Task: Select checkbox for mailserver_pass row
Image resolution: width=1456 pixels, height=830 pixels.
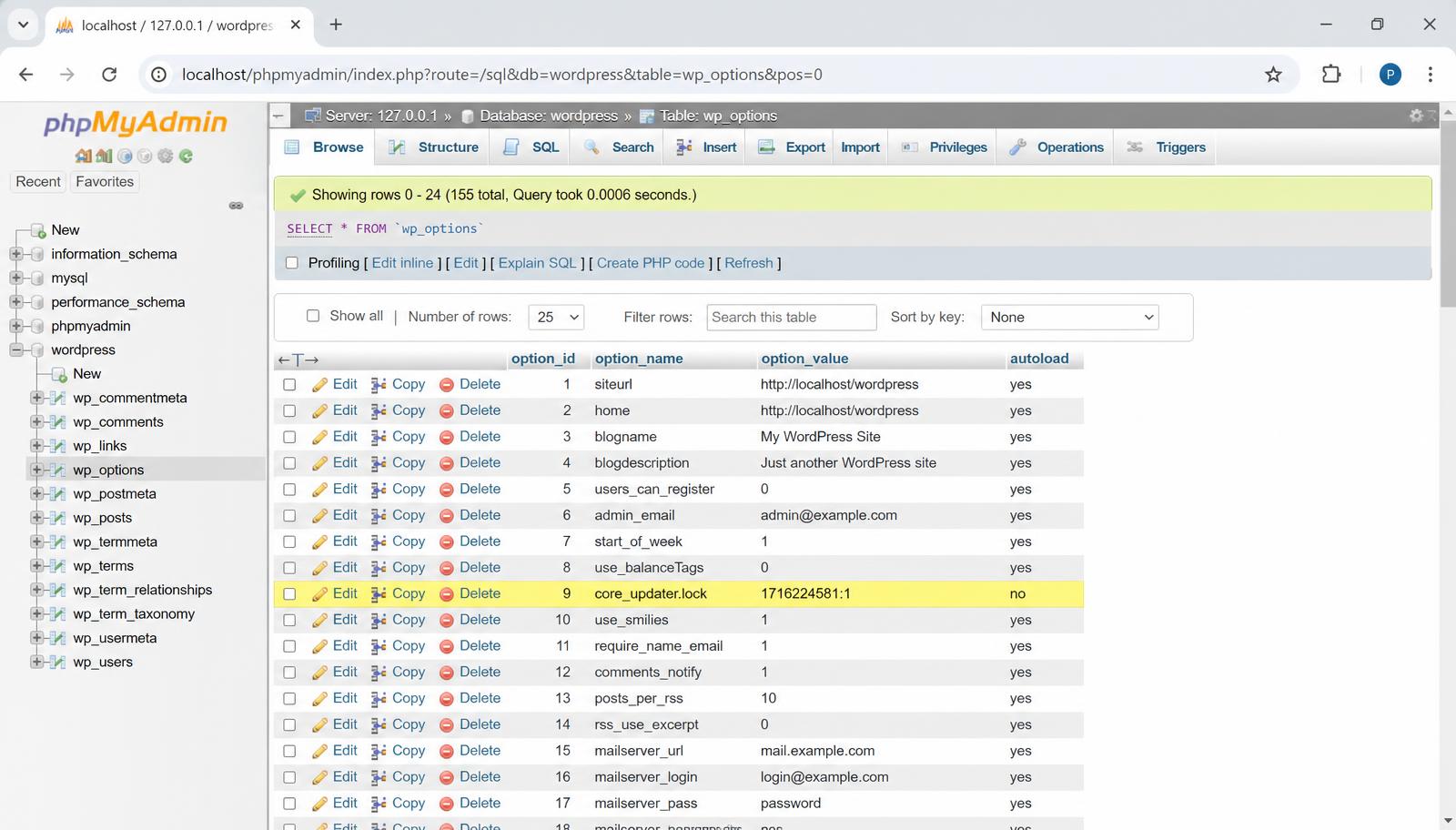Action: pyautogui.click(x=289, y=805)
